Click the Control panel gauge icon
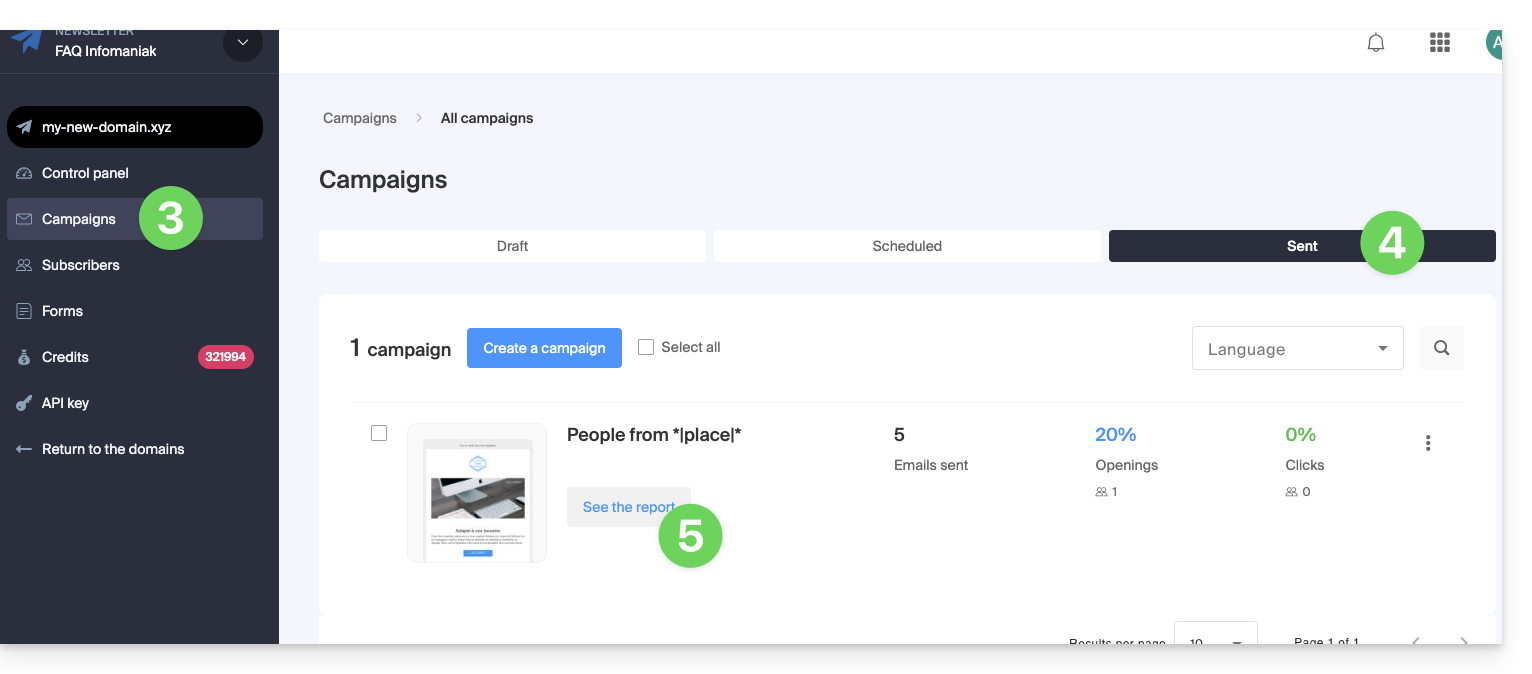1532x674 pixels. pos(24,173)
